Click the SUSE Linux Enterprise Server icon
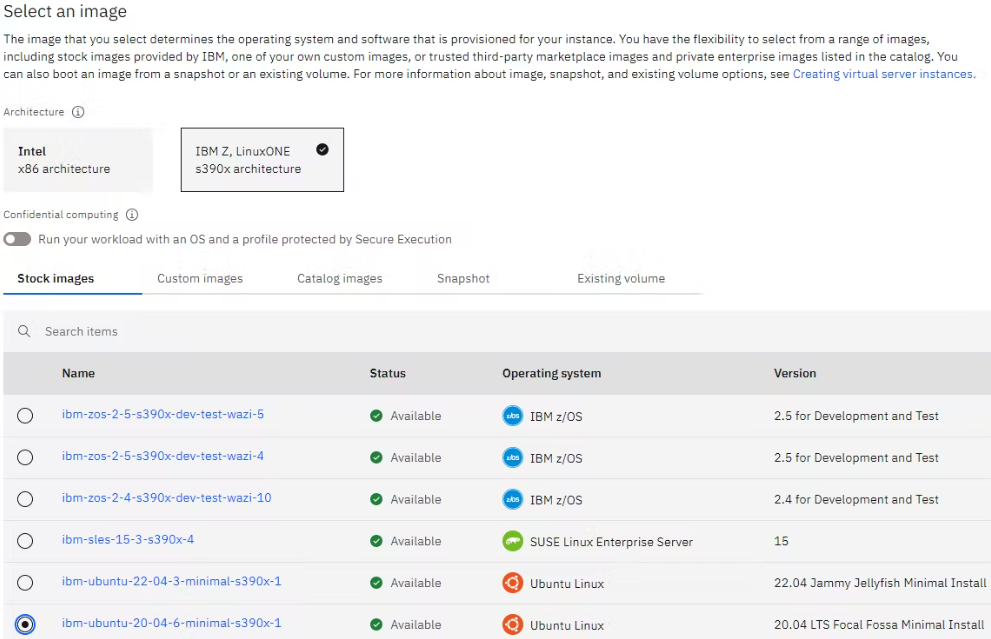 [513, 541]
